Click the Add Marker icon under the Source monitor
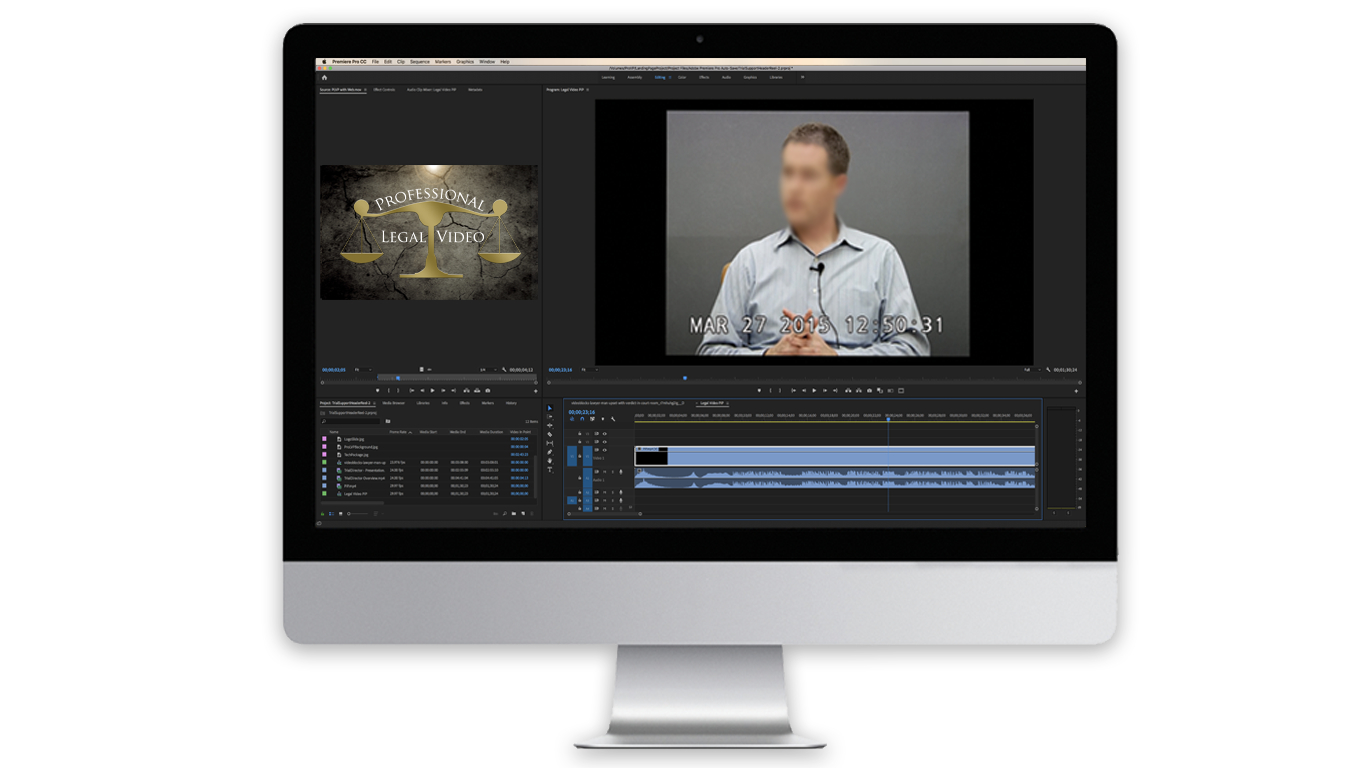This screenshot has height=768, width=1366. point(378,390)
